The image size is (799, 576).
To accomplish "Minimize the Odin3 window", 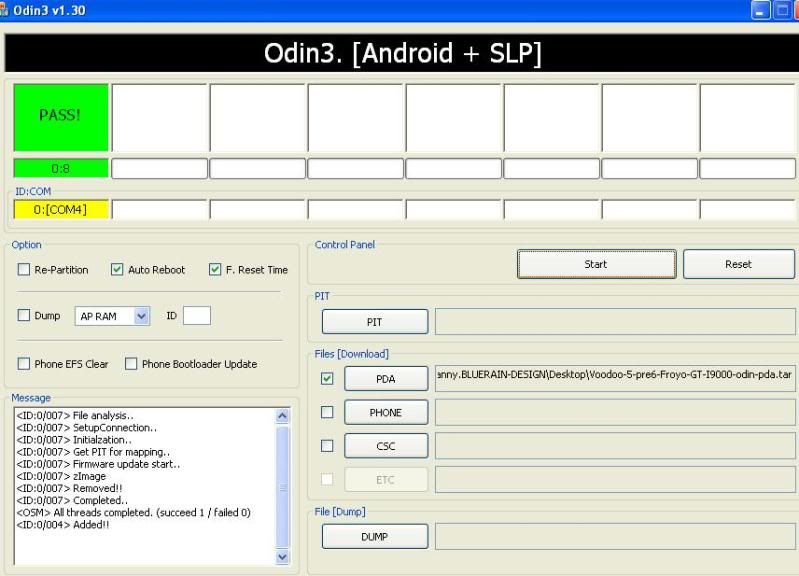I will (760, 10).
